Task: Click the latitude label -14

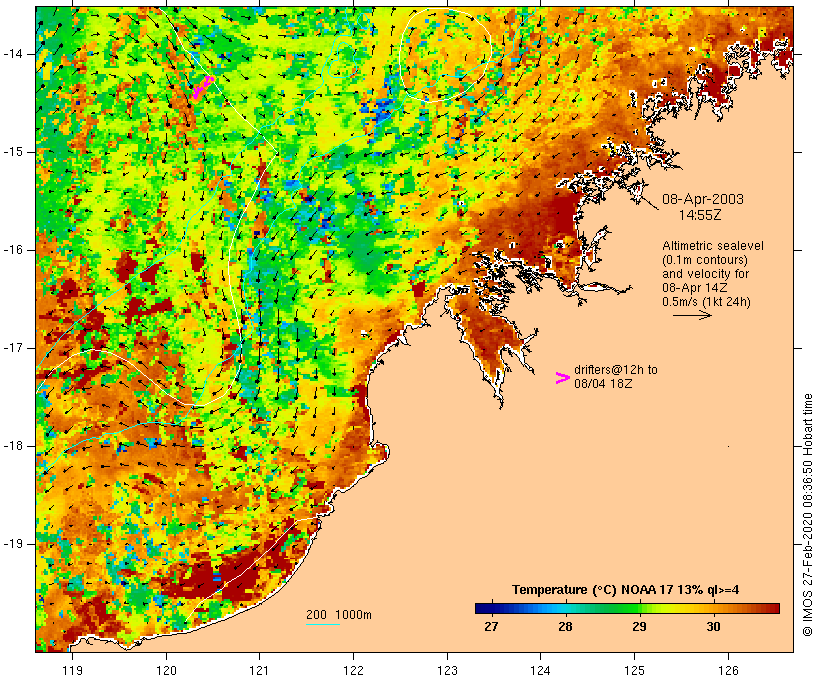Action: pyautogui.click(x=13, y=54)
